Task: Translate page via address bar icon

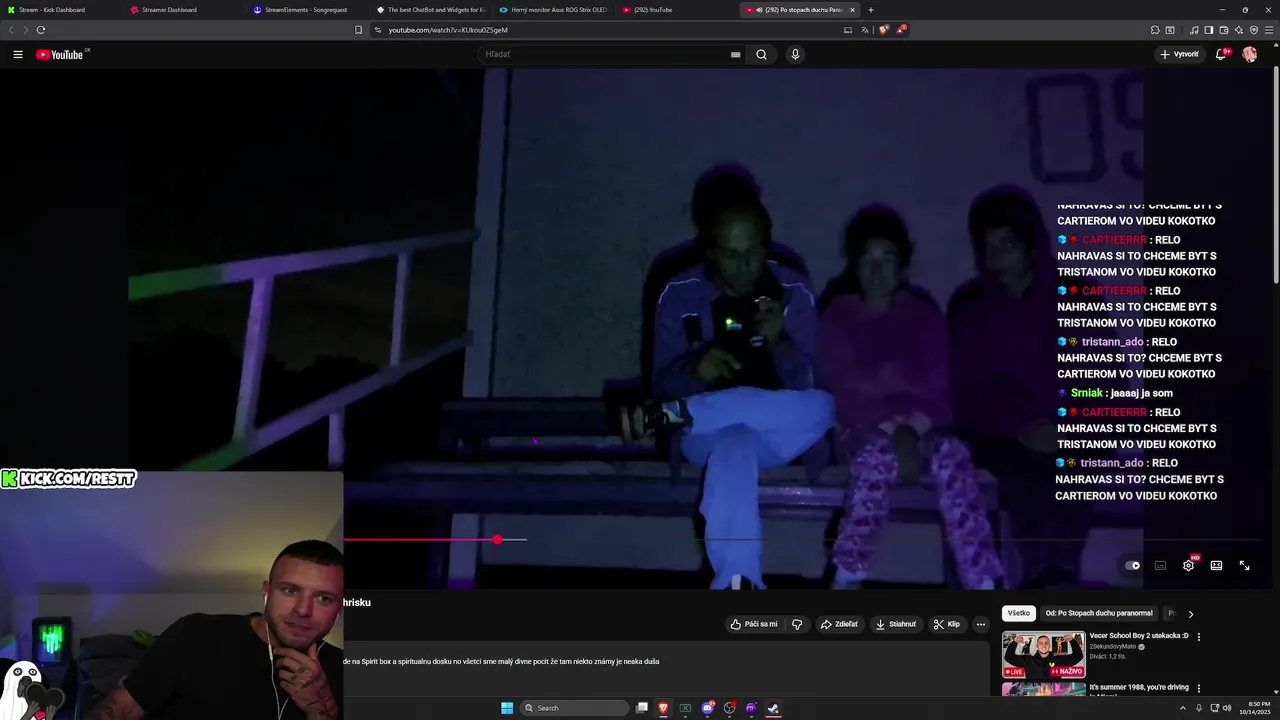Action: coord(865,30)
